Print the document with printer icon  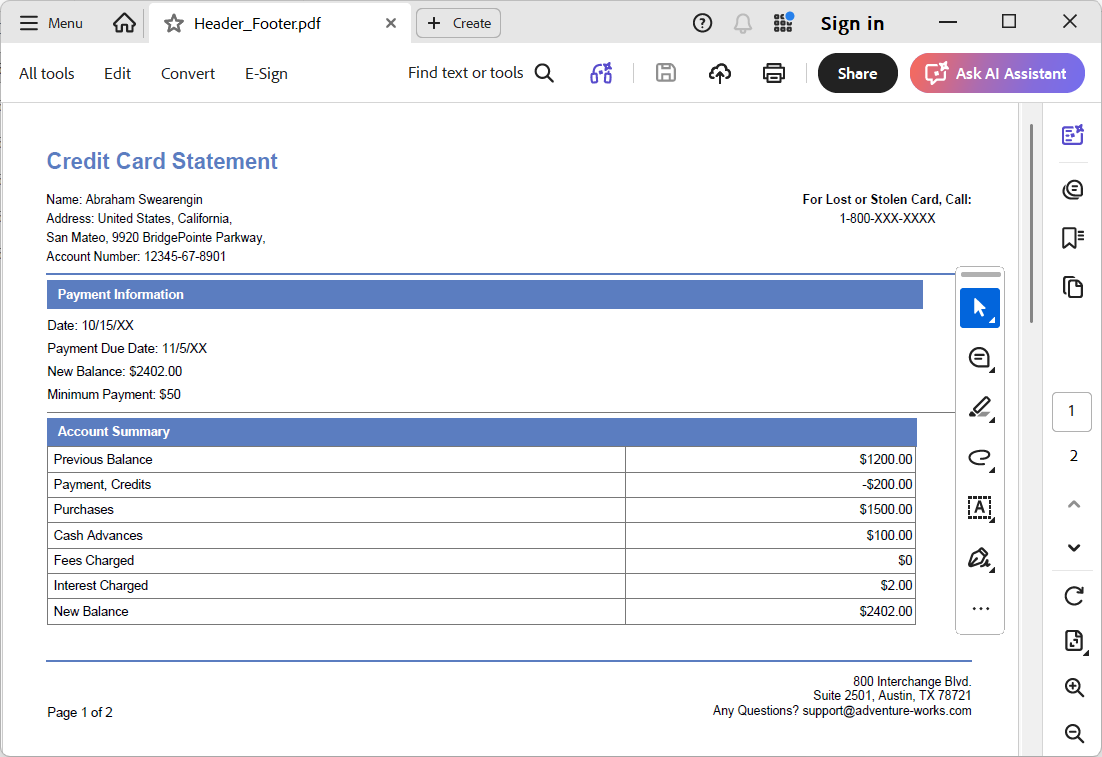coord(774,73)
